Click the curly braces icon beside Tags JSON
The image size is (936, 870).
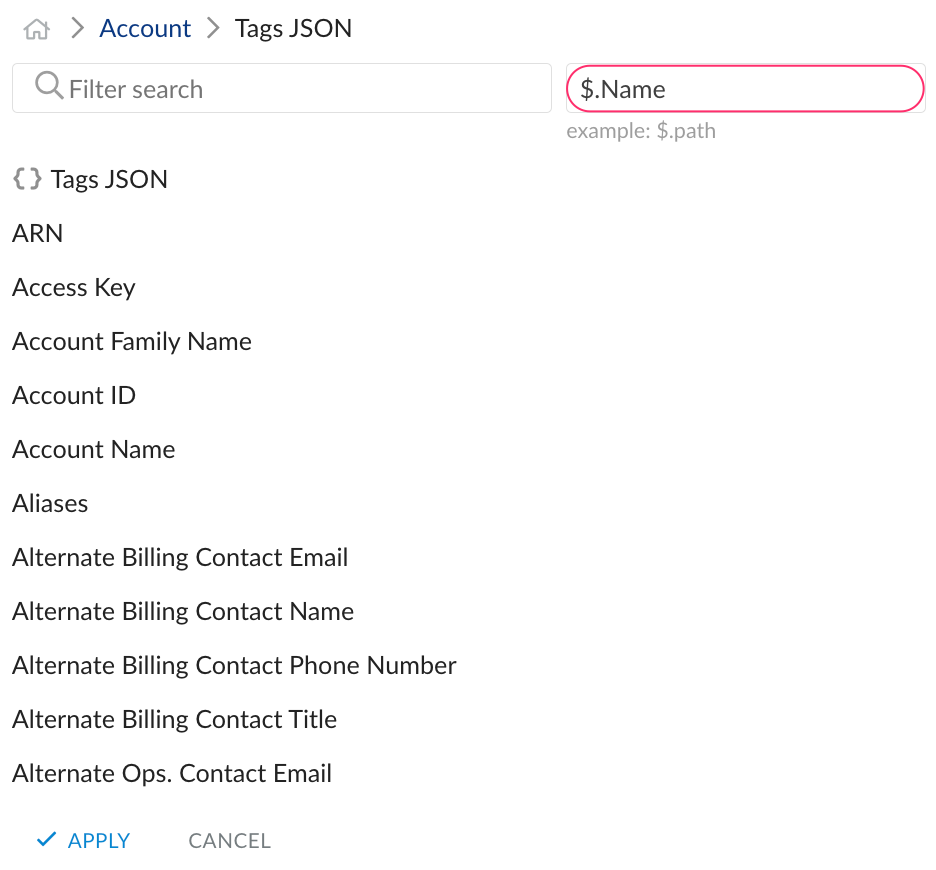point(26,178)
